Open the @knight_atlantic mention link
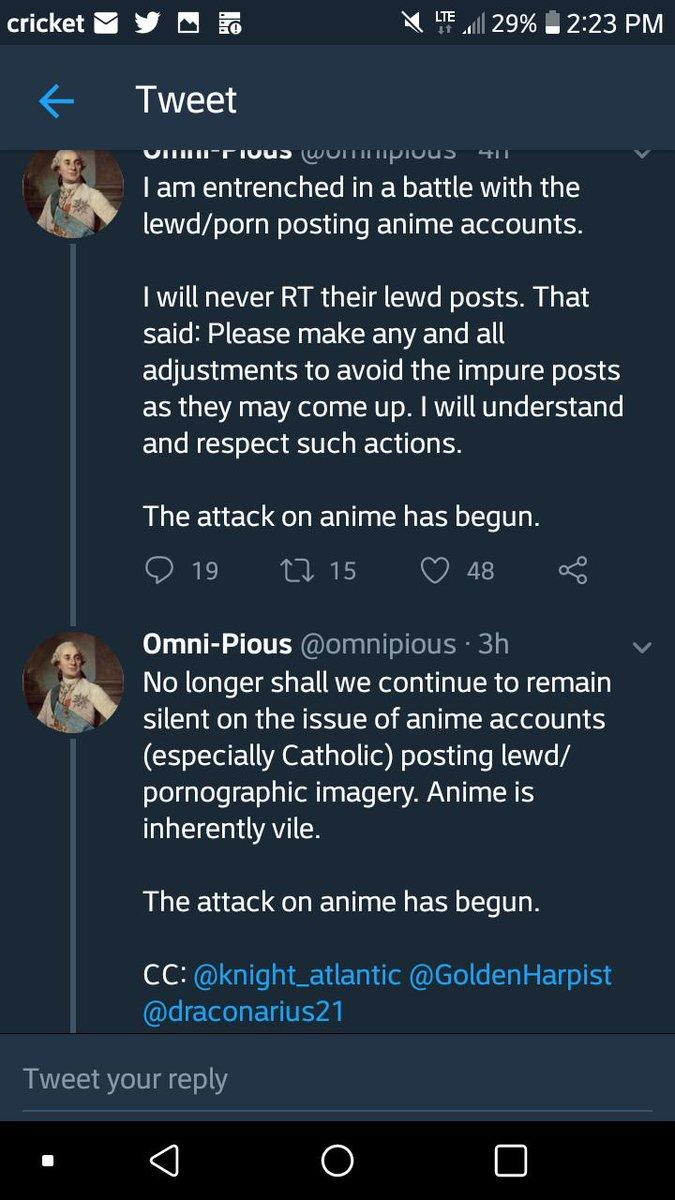 pyautogui.click(x=297, y=973)
